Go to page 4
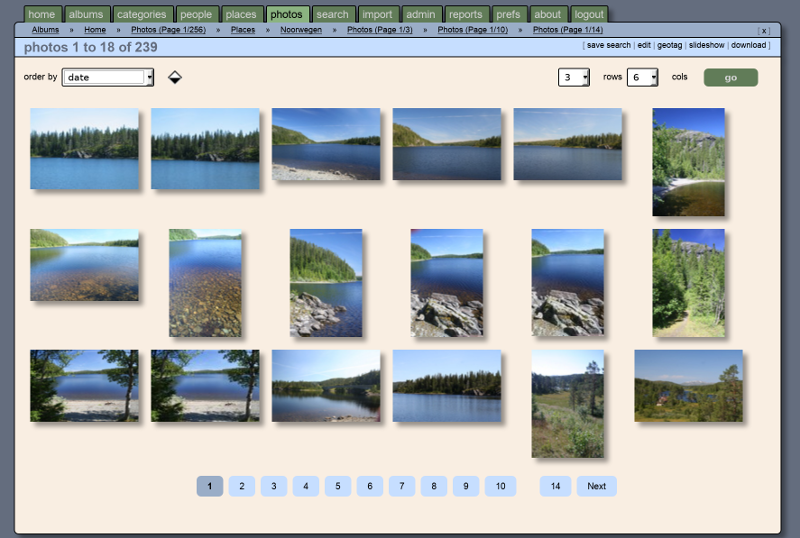The image size is (800, 538). click(x=306, y=486)
